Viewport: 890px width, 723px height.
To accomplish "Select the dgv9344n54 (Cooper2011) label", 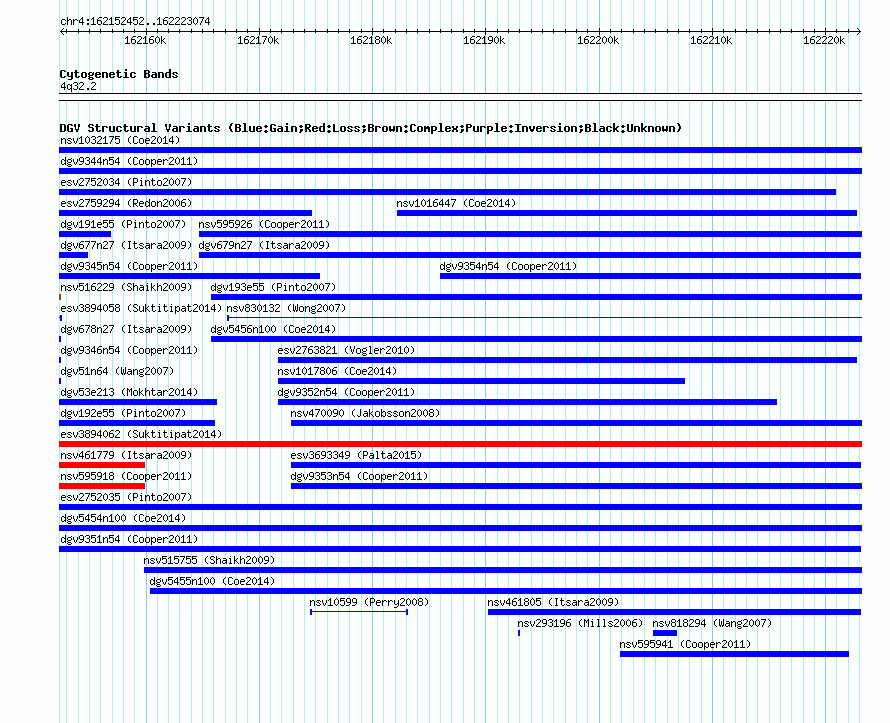I will pyautogui.click(x=129, y=161).
